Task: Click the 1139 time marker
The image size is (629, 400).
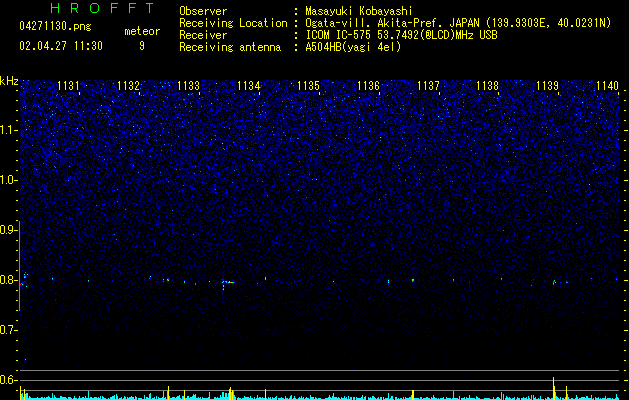Action: (x=547, y=86)
